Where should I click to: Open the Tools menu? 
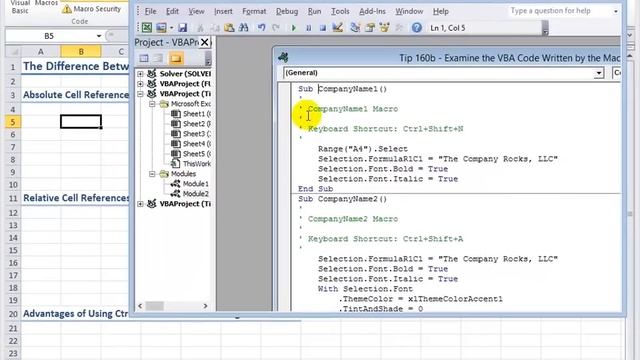pyautogui.click(x=340, y=11)
